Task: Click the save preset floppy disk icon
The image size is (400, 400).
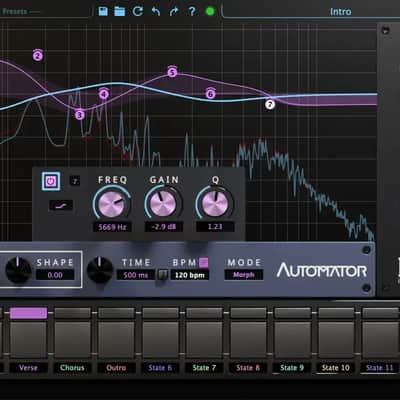Action: [x=103, y=11]
